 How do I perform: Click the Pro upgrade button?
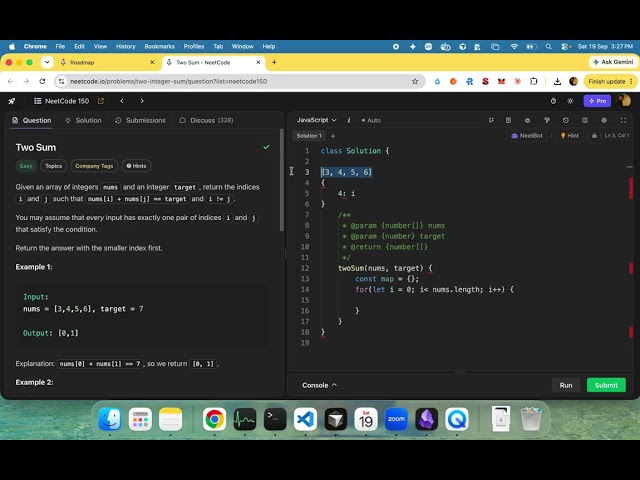597,101
